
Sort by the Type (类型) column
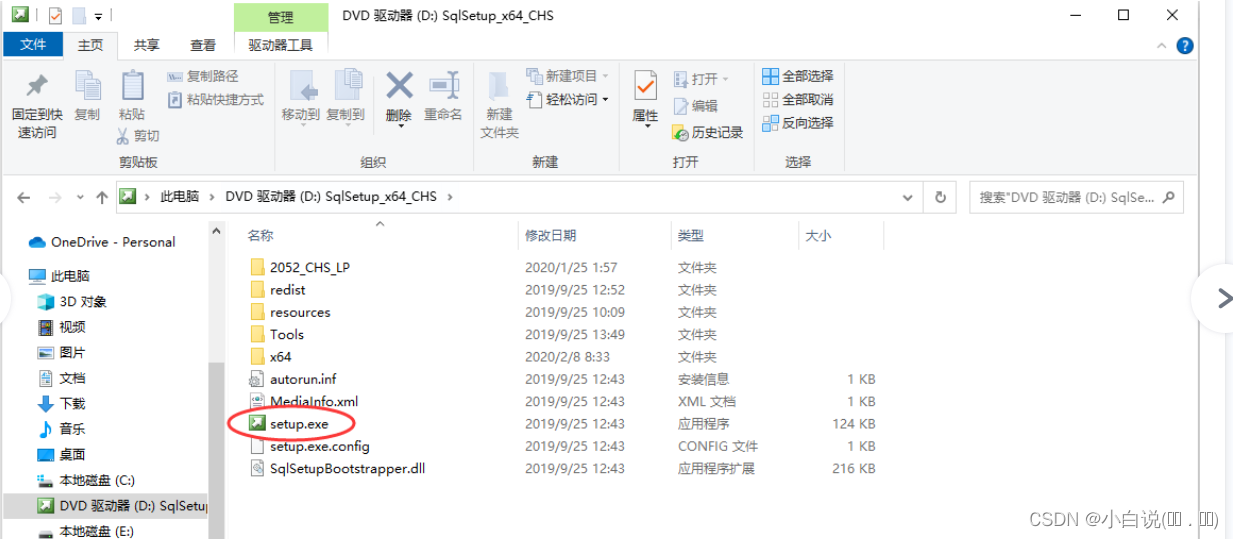click(x=691, y=235)
